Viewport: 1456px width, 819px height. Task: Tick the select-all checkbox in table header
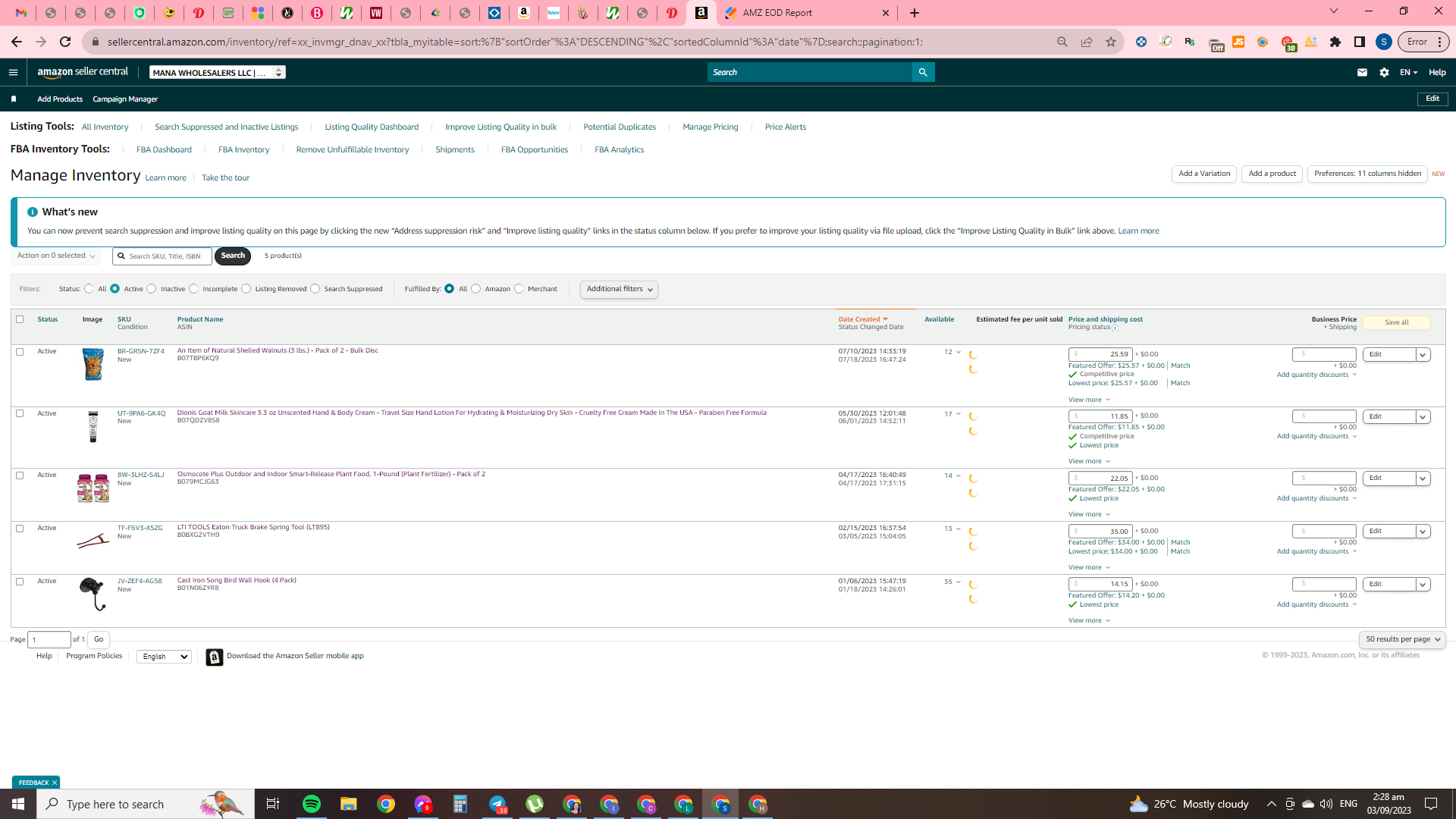(20, 319)
